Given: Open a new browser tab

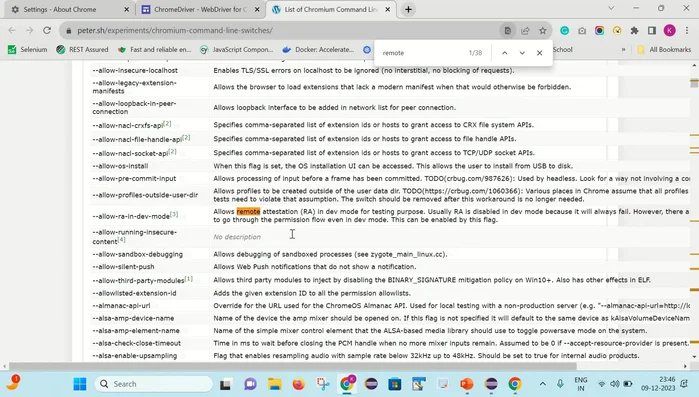Looking at the screenshot, I should [408, 9].
